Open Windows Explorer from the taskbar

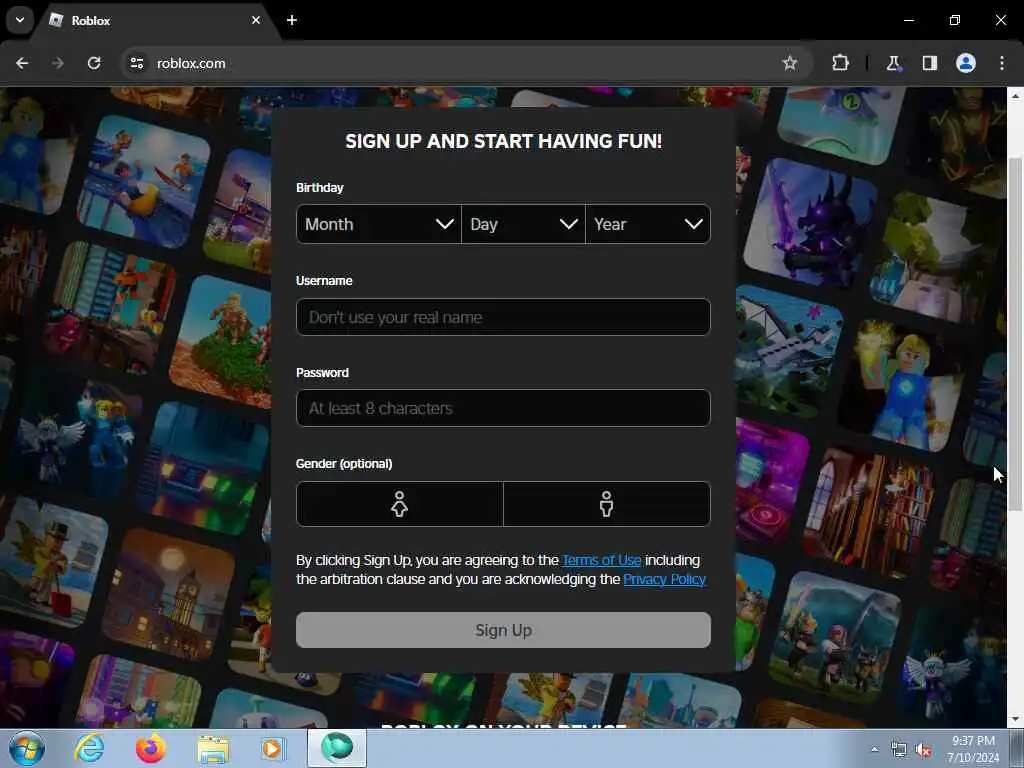coord(213,749)
